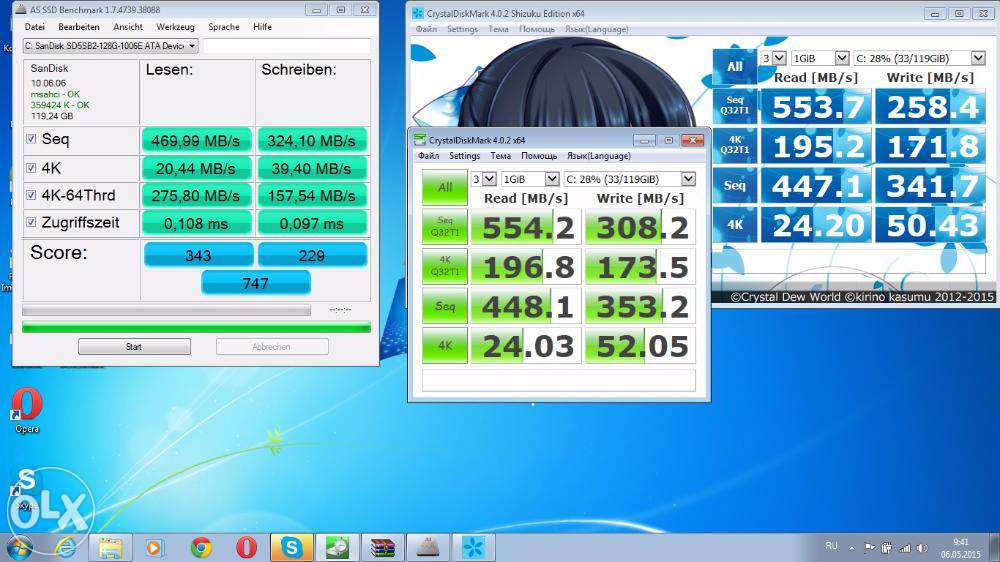Click the gray drive utility taskbar icon

[428, 548]
